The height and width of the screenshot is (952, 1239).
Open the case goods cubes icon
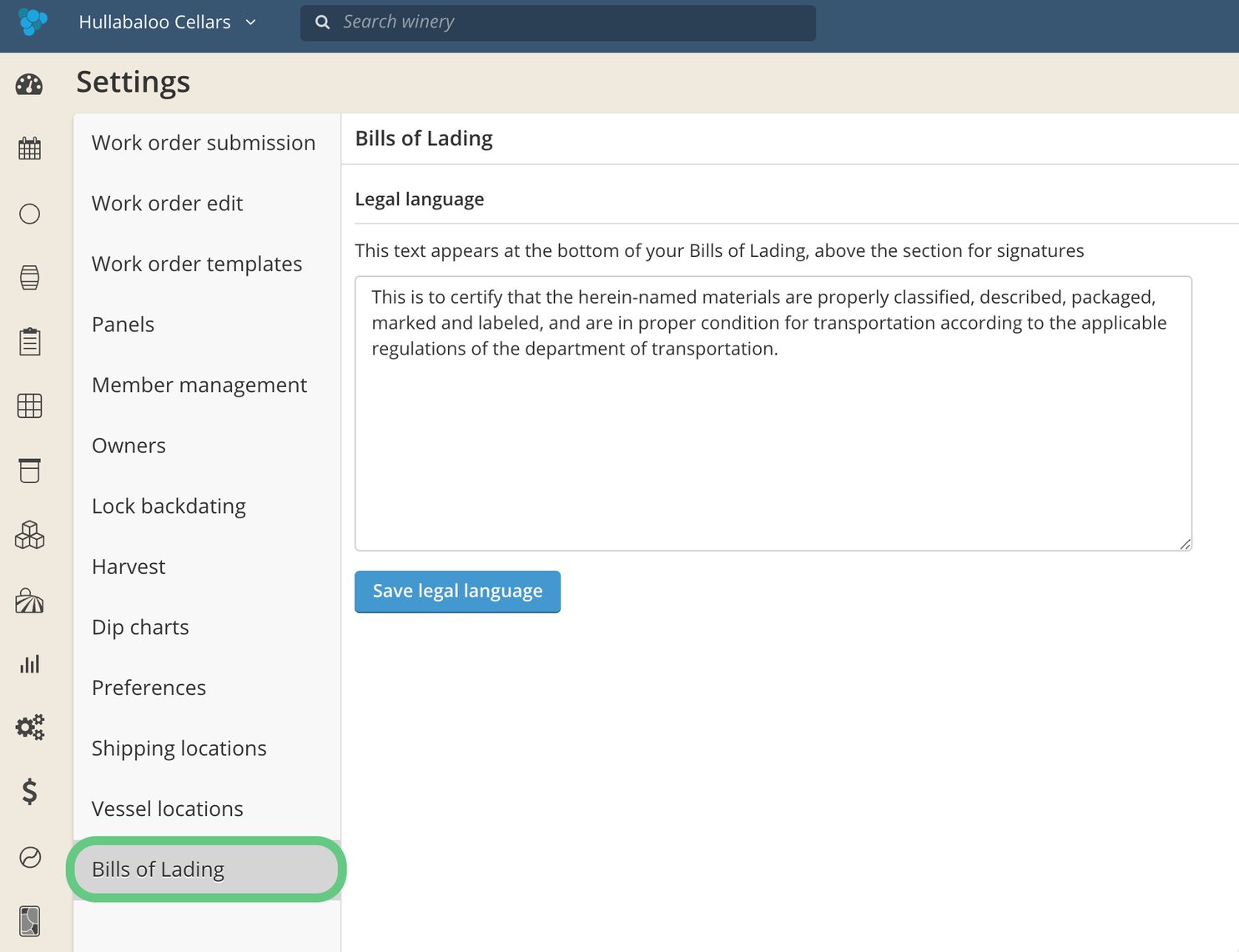(x=30, y=536)
